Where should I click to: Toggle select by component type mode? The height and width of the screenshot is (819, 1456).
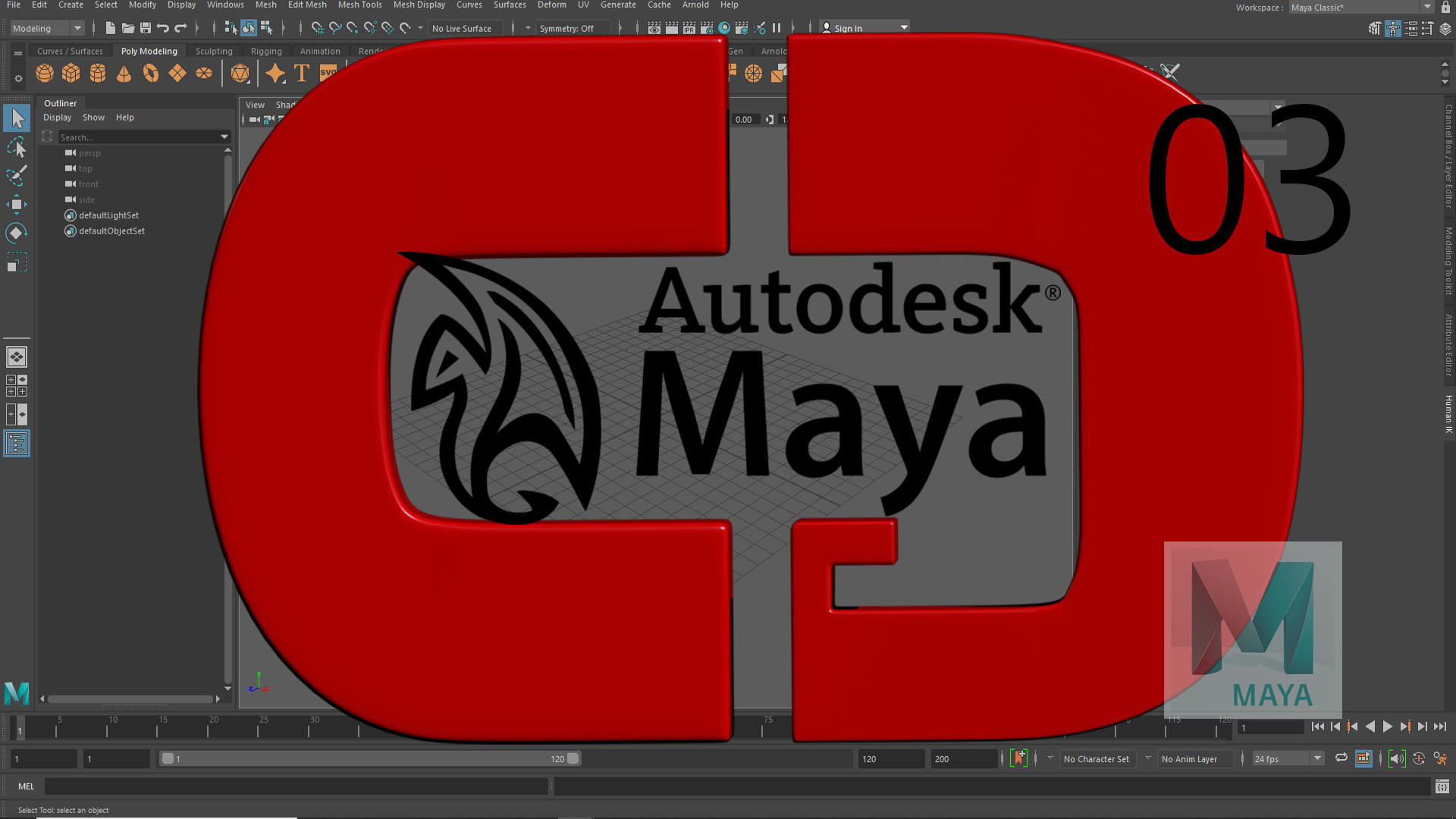266,28
